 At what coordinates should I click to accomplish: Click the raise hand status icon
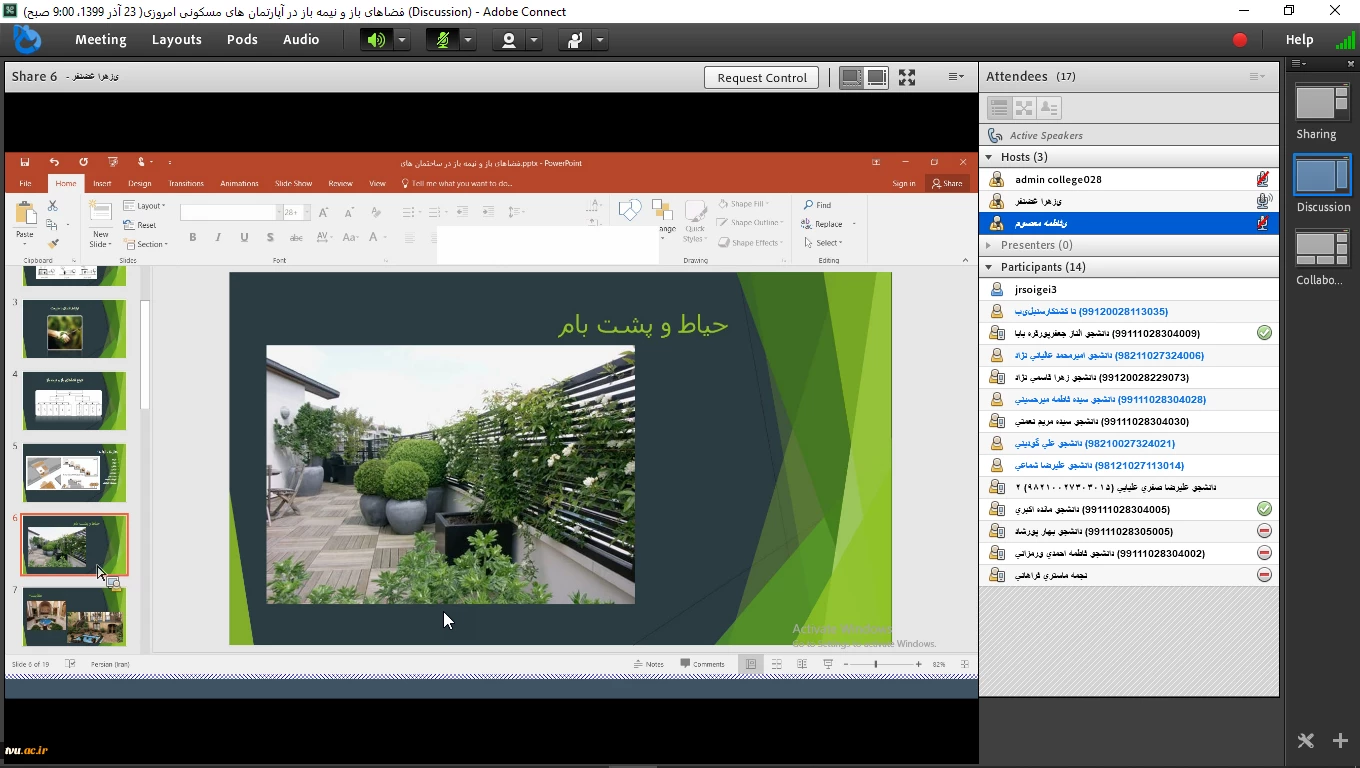[x=575, y=40]
